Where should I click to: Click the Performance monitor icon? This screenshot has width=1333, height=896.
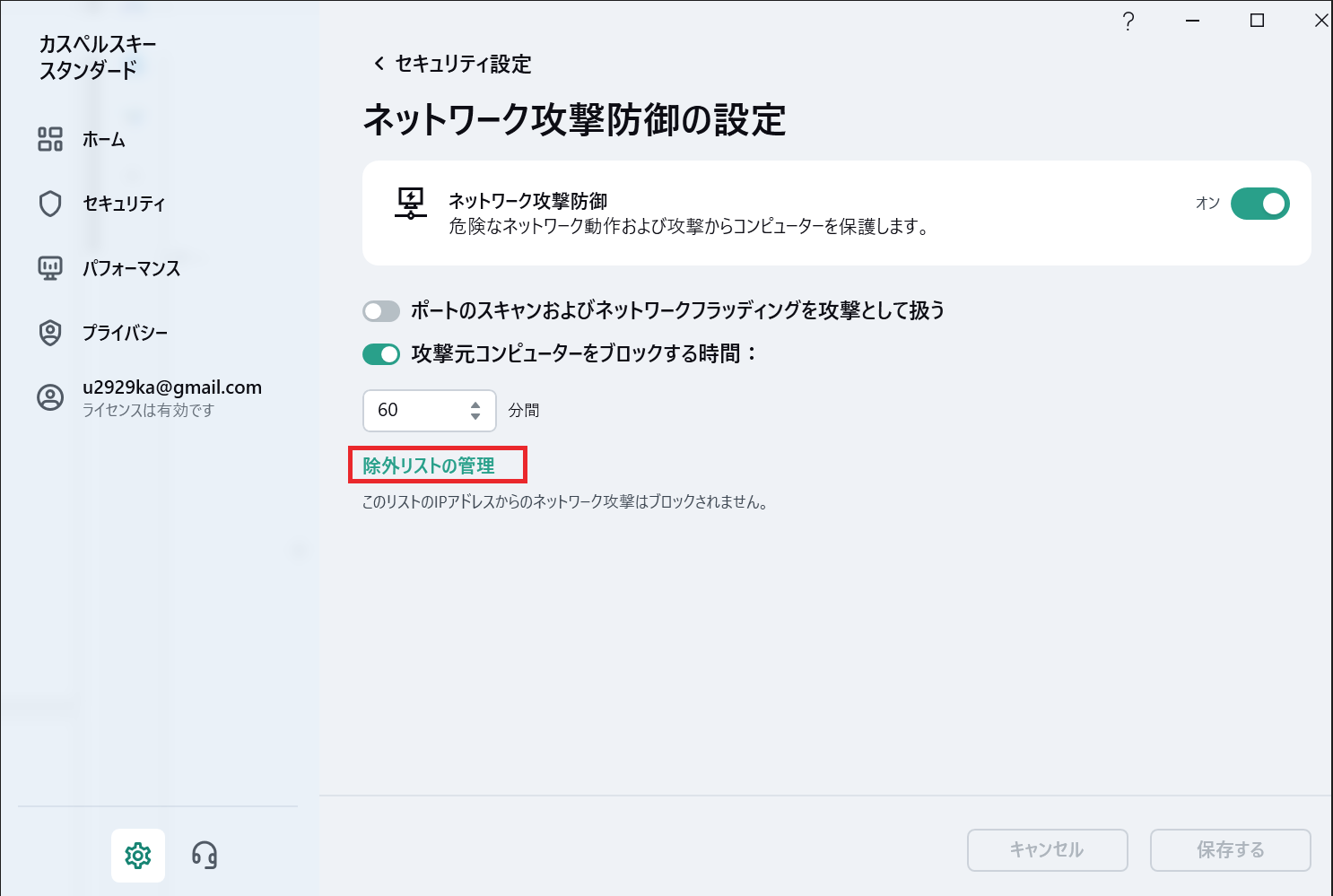(x=50, y=268)
